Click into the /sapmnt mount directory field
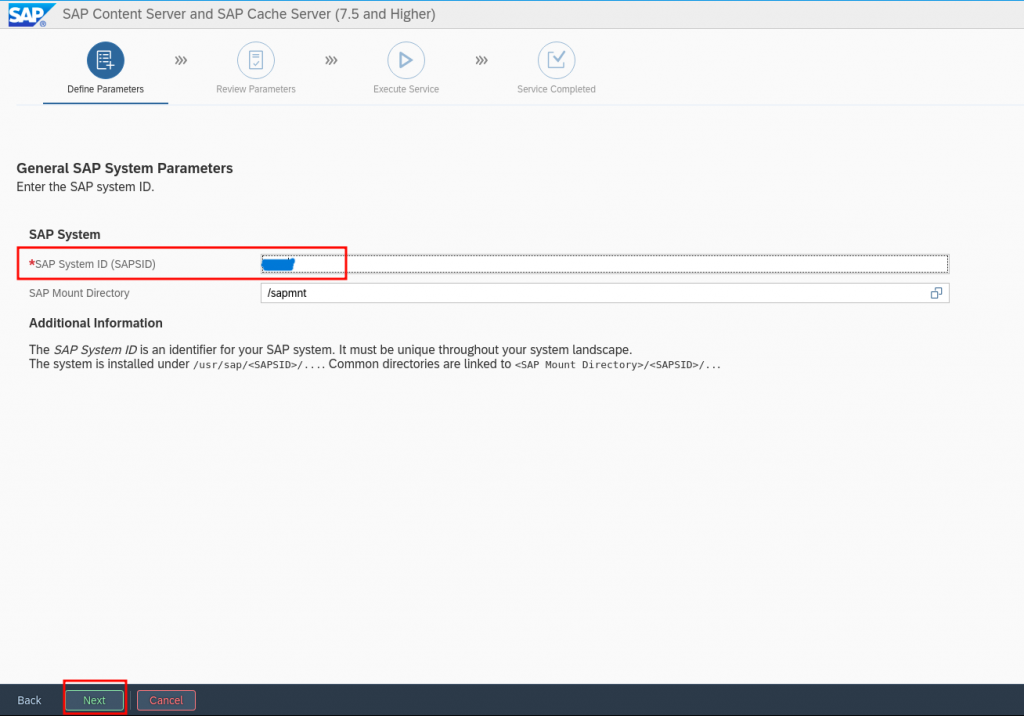 [x=590, y=293]
